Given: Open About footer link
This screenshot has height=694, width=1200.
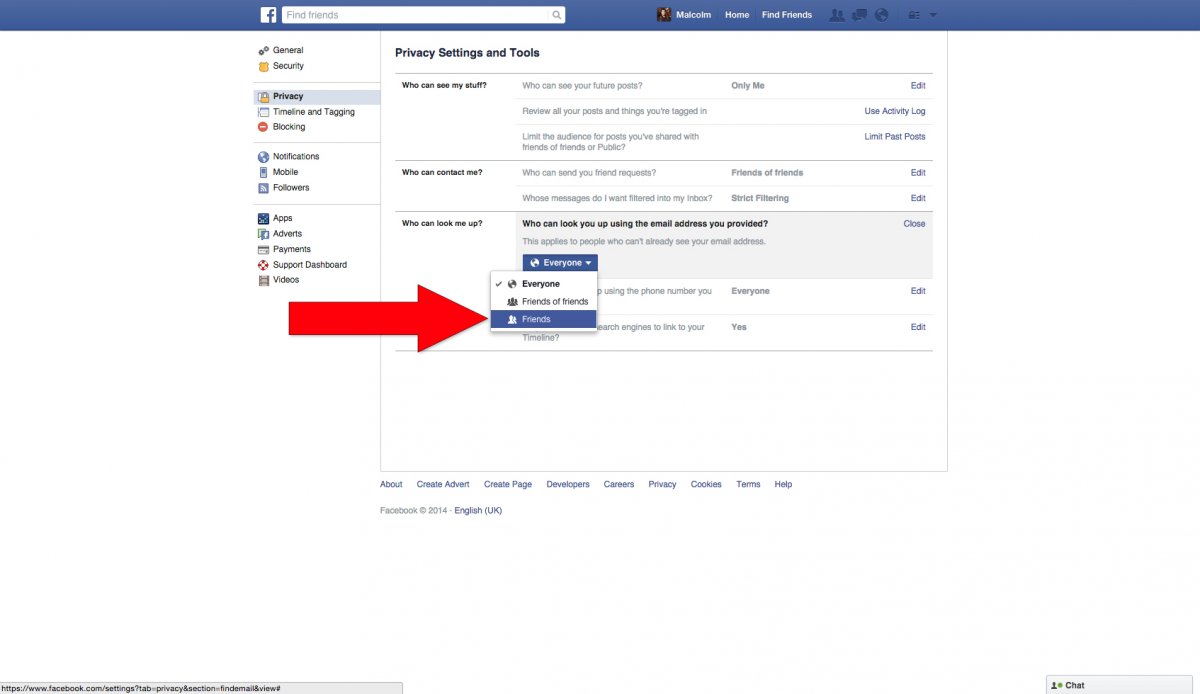Looking at the screenshot, I should [391, 484].
